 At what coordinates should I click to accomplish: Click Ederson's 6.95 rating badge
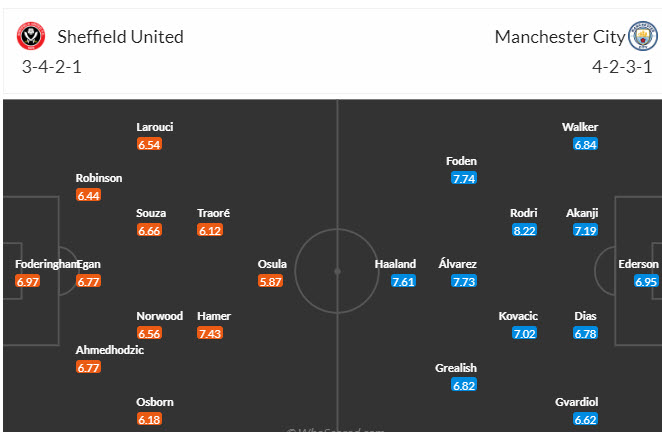pos(645,282)
